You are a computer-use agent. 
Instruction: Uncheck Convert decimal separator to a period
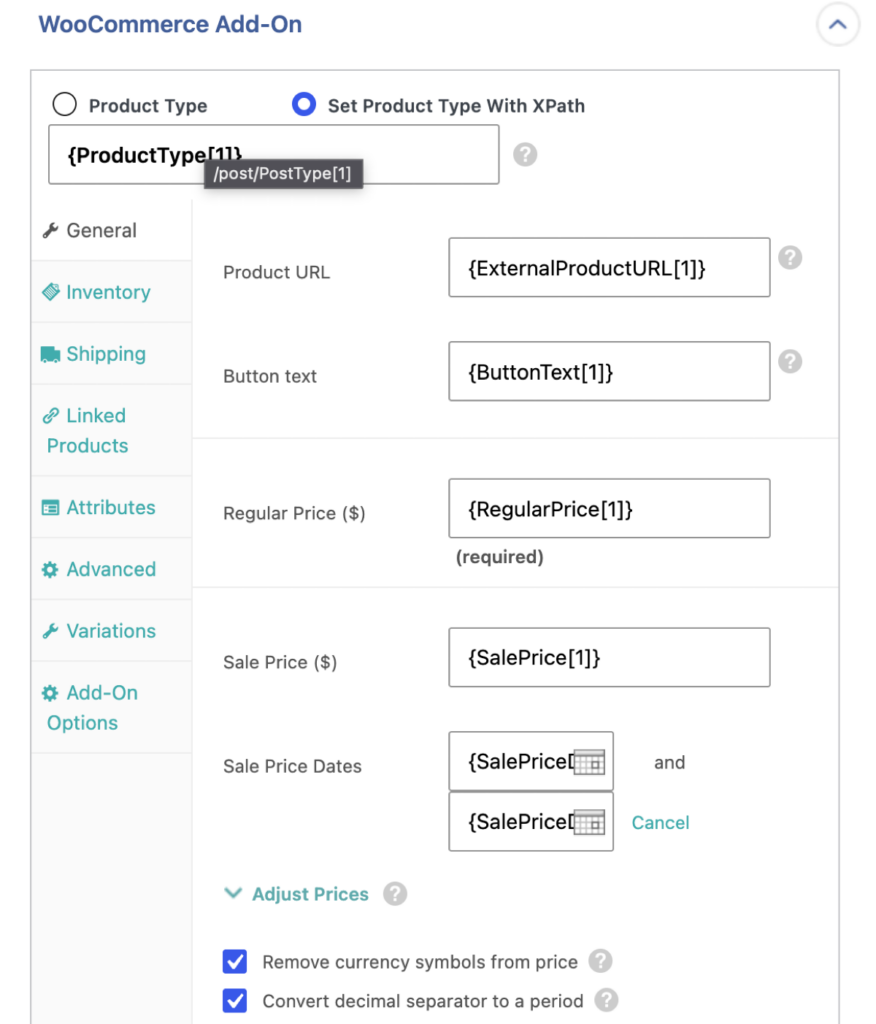click(x=235, y=1000)
